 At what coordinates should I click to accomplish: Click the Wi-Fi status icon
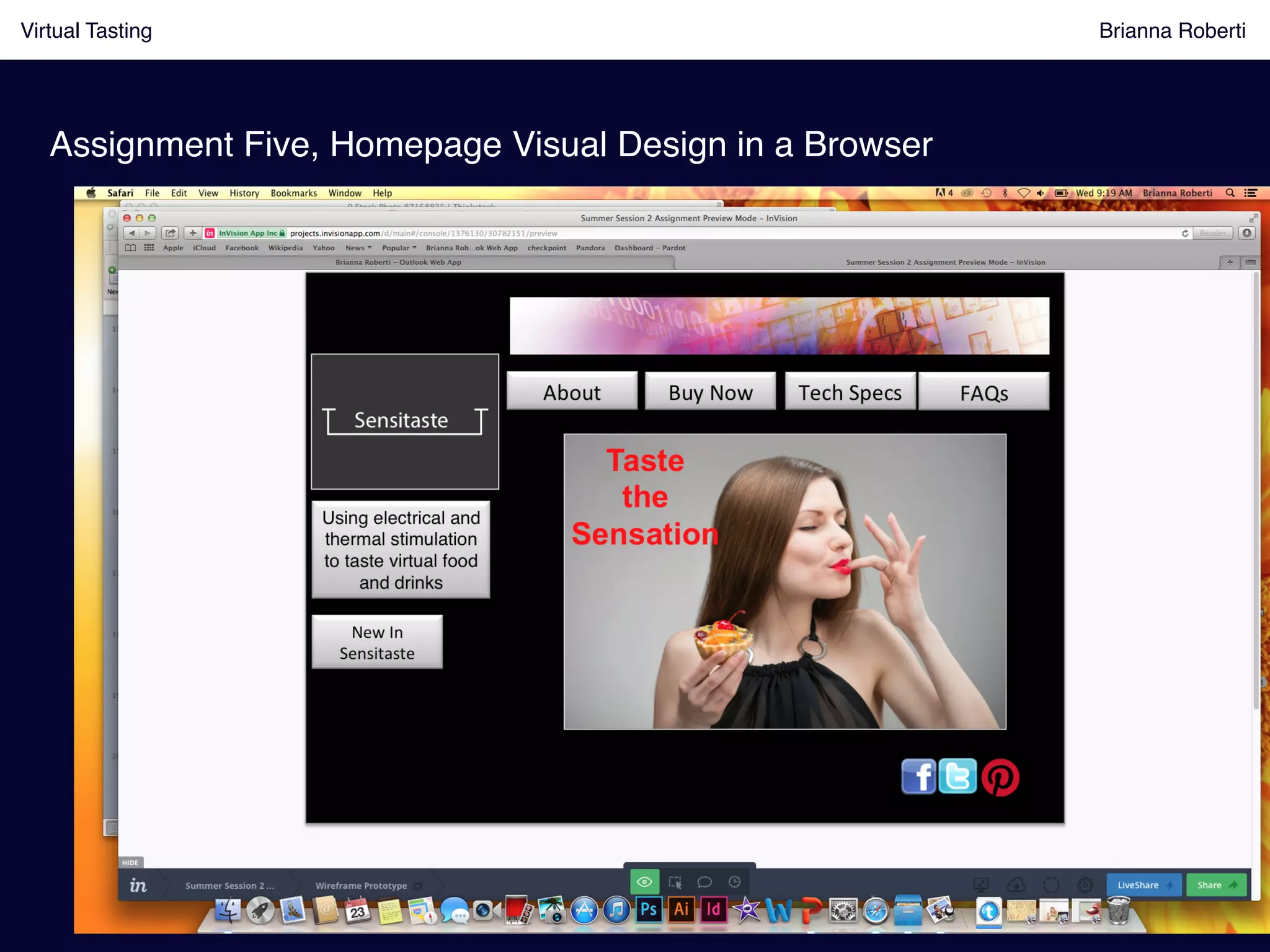pyautogui.click(x=1024, y=193)
